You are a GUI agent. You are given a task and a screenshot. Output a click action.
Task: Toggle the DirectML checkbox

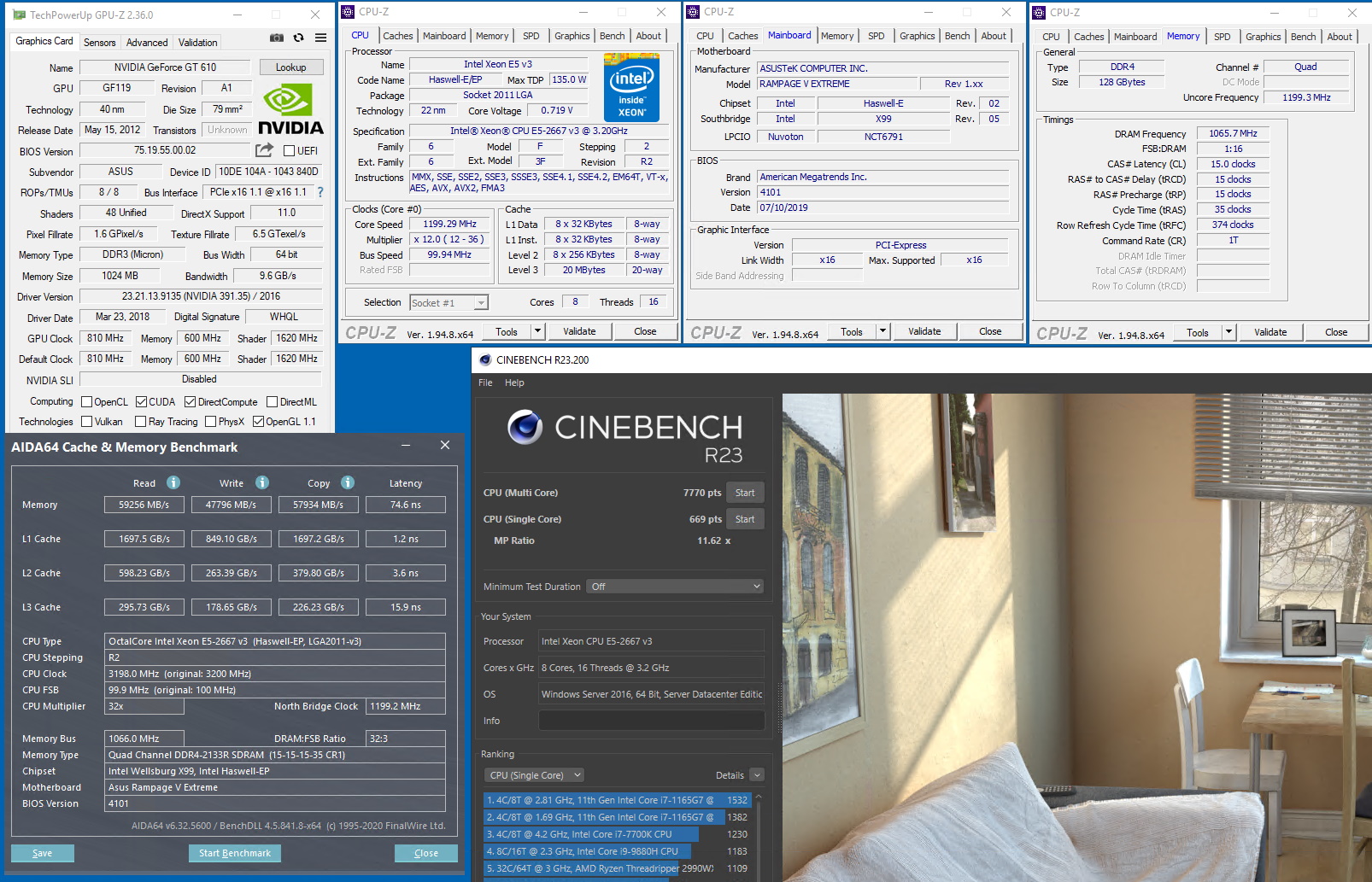tap(272, 402)
